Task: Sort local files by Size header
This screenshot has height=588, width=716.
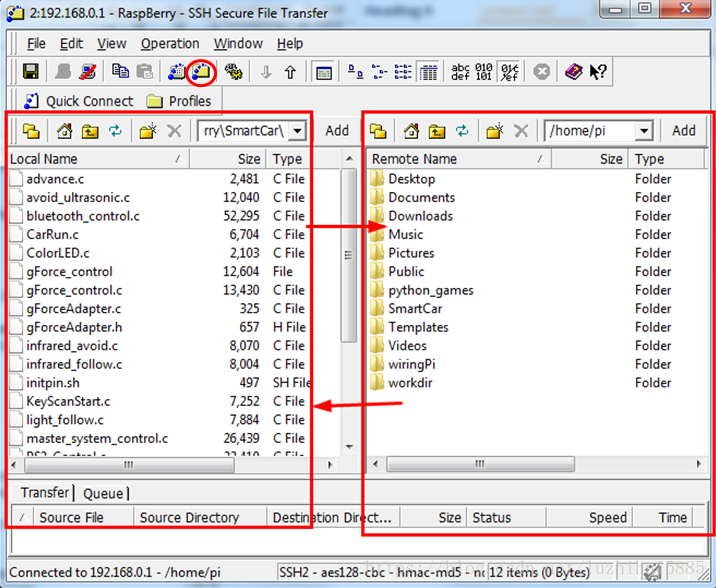Action: point(228,159)
